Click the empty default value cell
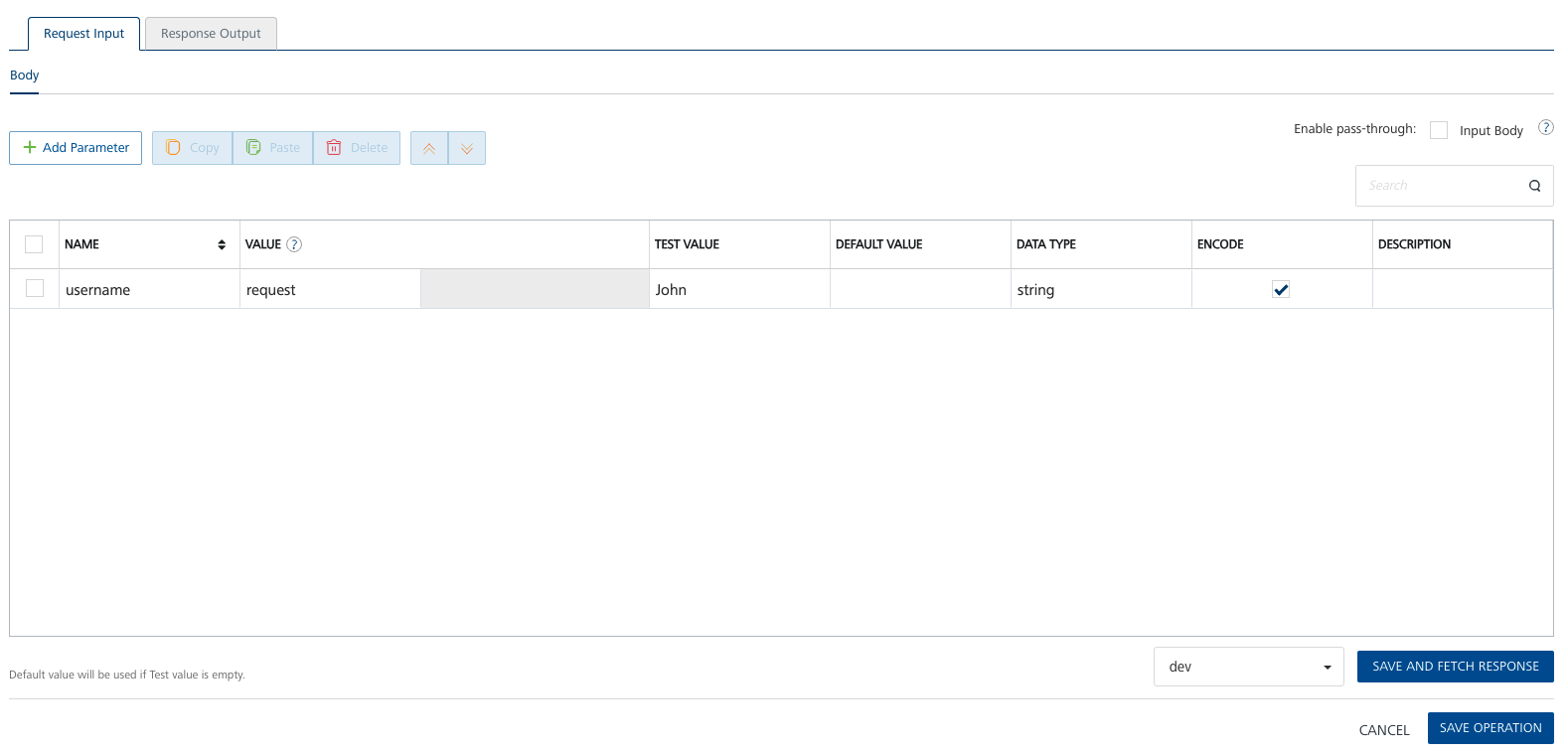 click(920, 289)
